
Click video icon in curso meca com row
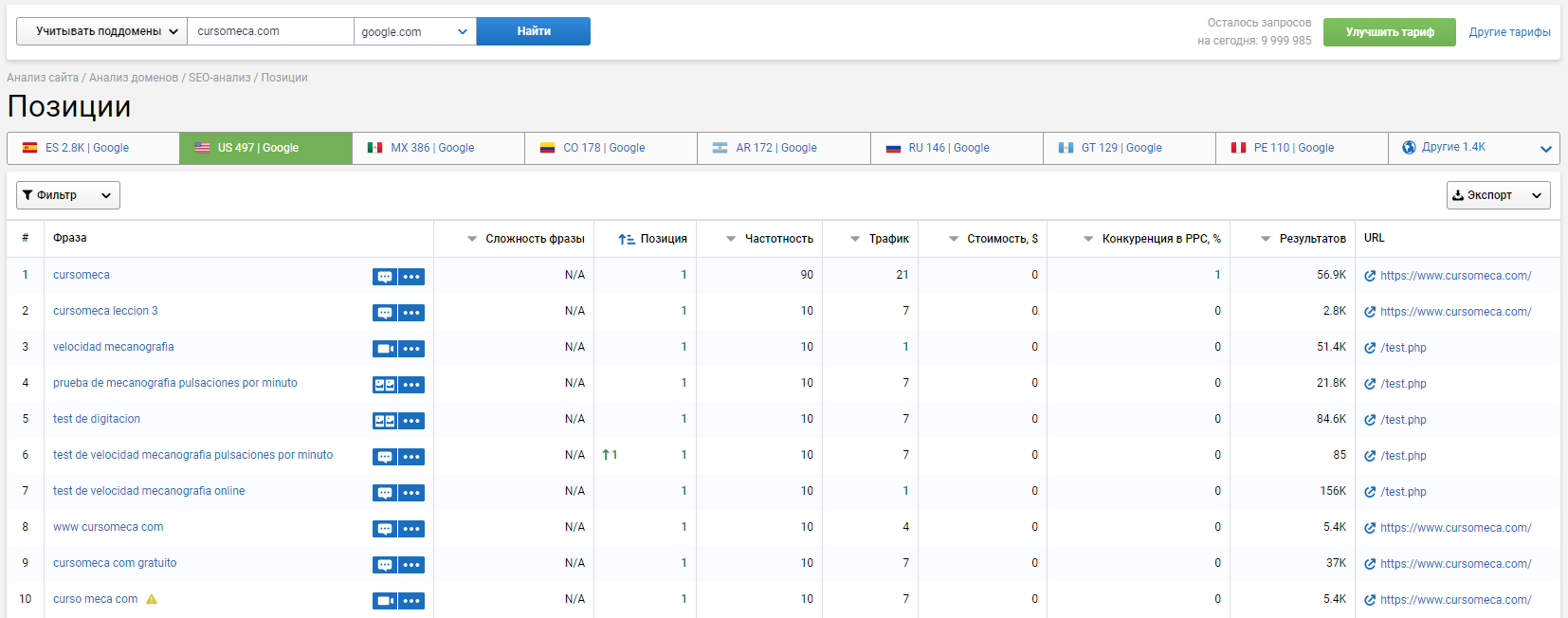point(384,601)
